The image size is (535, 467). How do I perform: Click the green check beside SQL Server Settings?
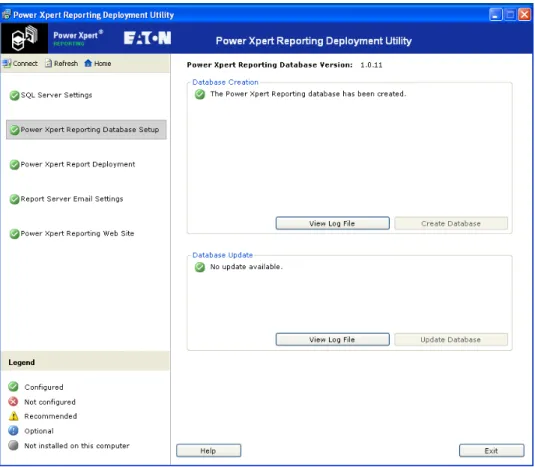point(14,96)
